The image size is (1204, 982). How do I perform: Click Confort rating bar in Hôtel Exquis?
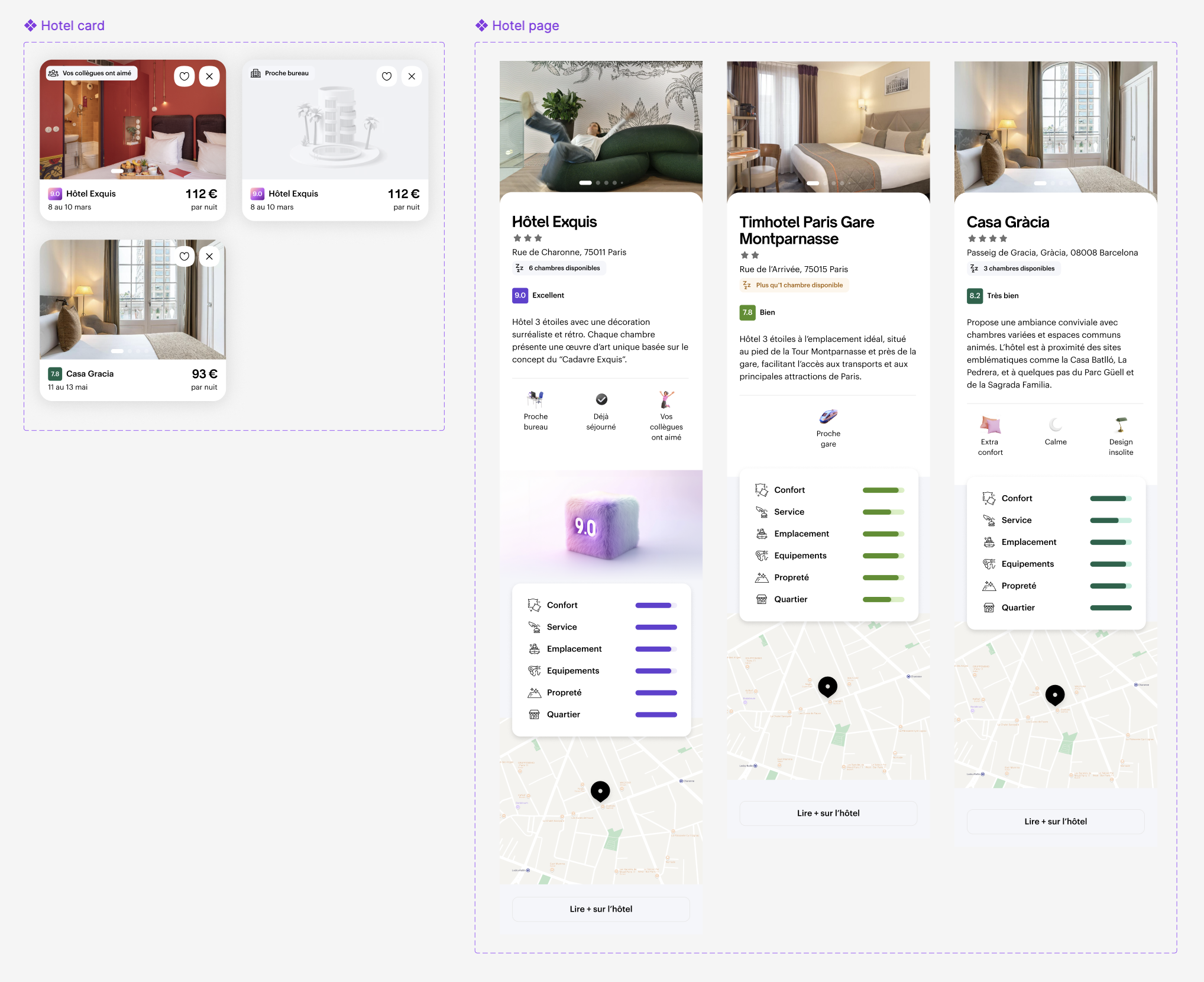[x=656, y=605]
